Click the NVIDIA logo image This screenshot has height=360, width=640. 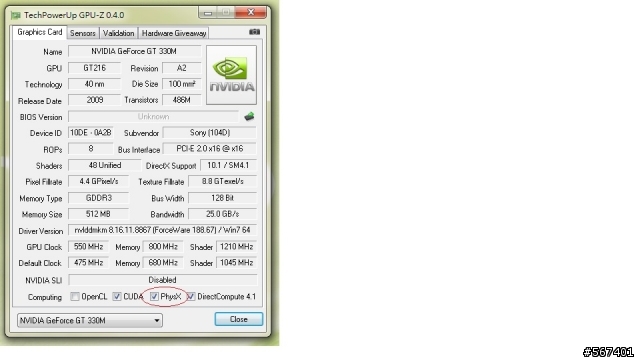(x=231, y=75)
